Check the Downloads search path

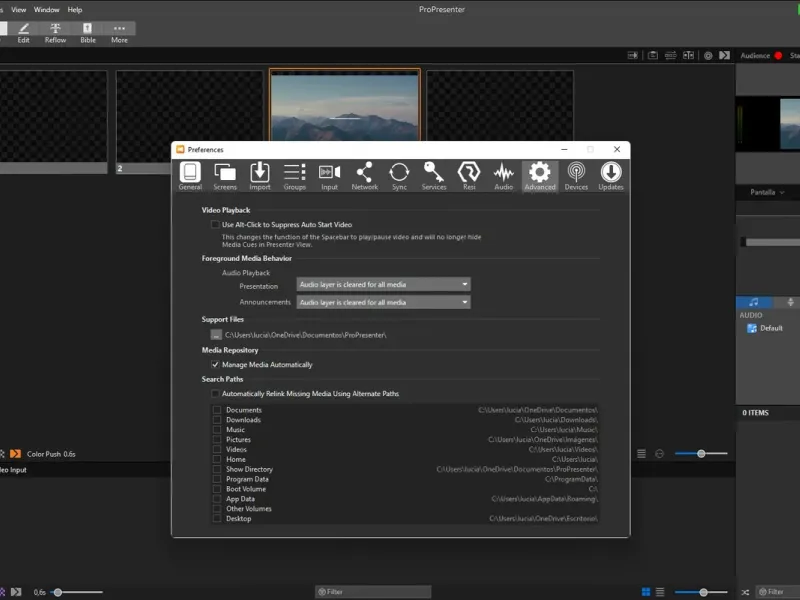pos(217,420)
